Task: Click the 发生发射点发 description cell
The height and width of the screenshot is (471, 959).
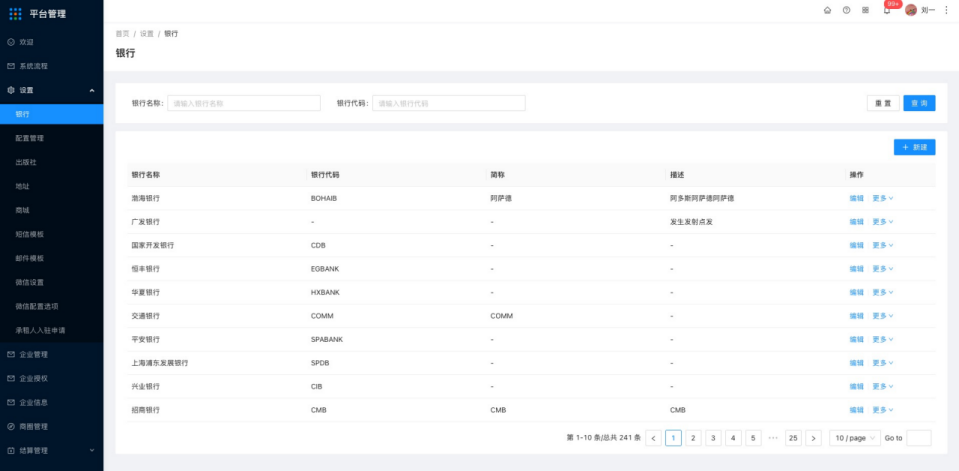Action: pos(692,221)
